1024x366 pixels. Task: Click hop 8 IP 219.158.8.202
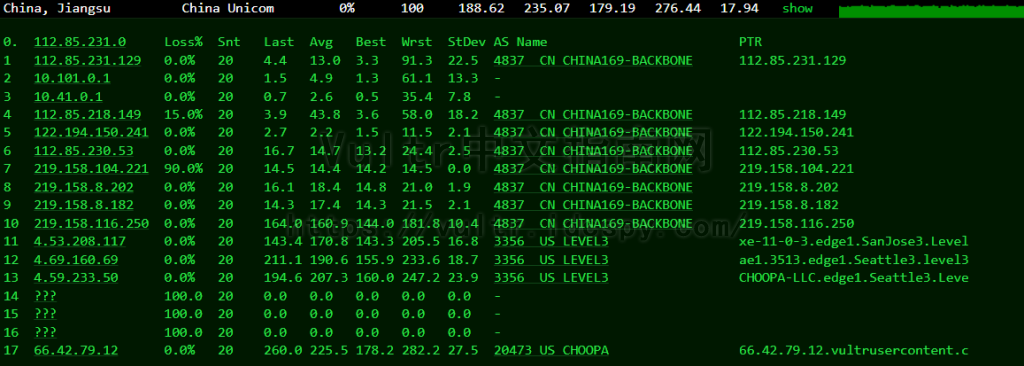(x=84, y=188)
